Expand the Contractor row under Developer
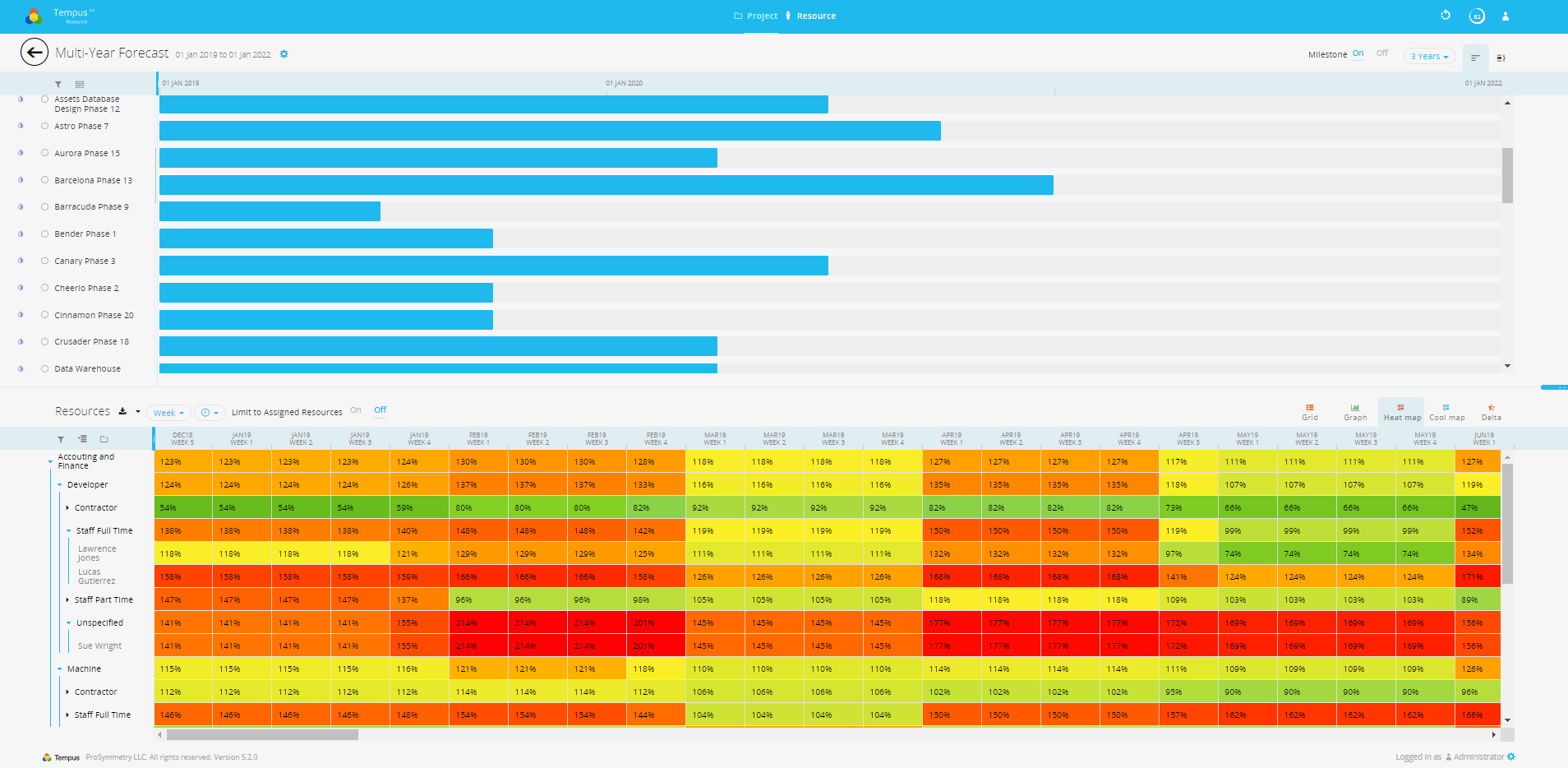The width and height of the screenshot is (1568, 768). pyautogui.click(x=67, y=508)
